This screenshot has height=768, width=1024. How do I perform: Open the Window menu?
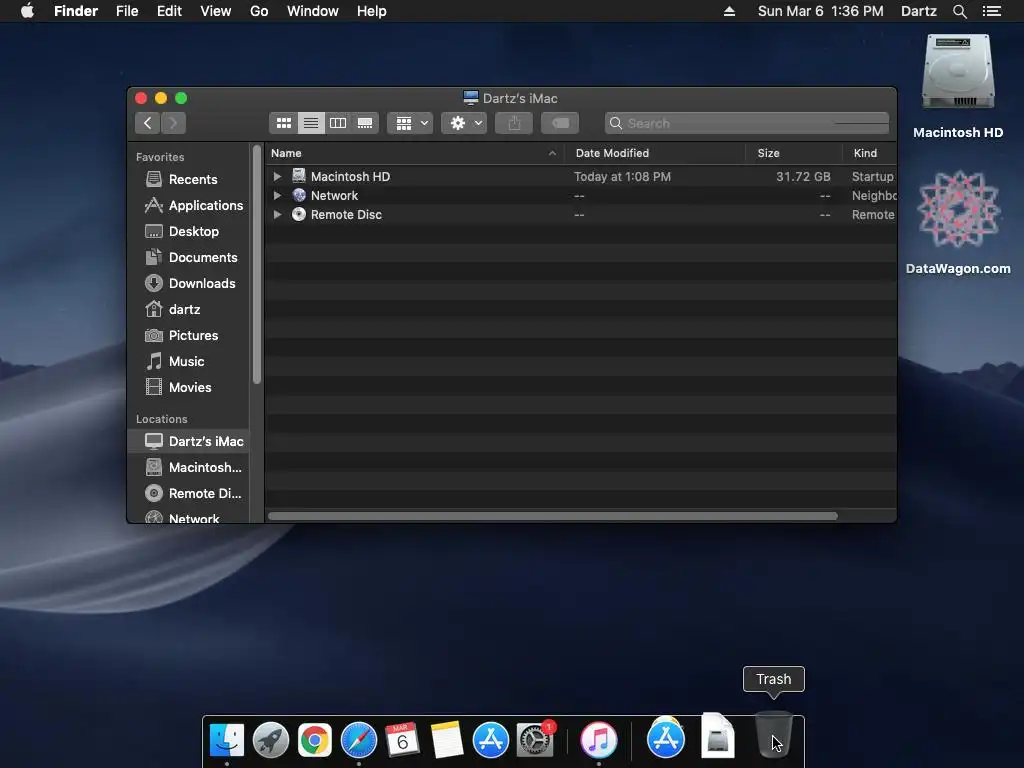(x=313, y=11)
